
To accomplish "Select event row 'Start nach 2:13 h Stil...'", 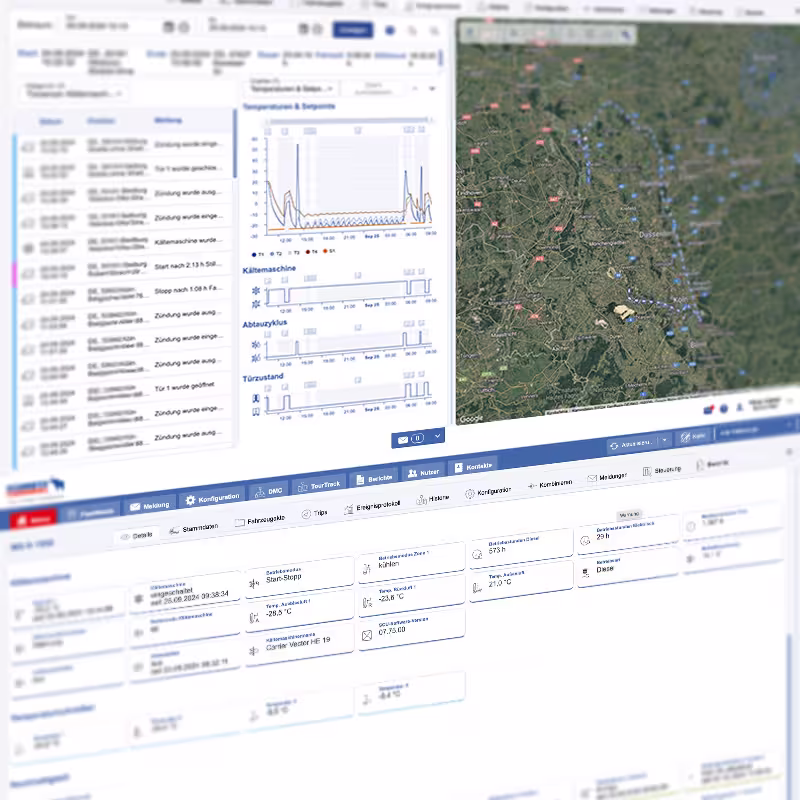I will coord(126,269).
